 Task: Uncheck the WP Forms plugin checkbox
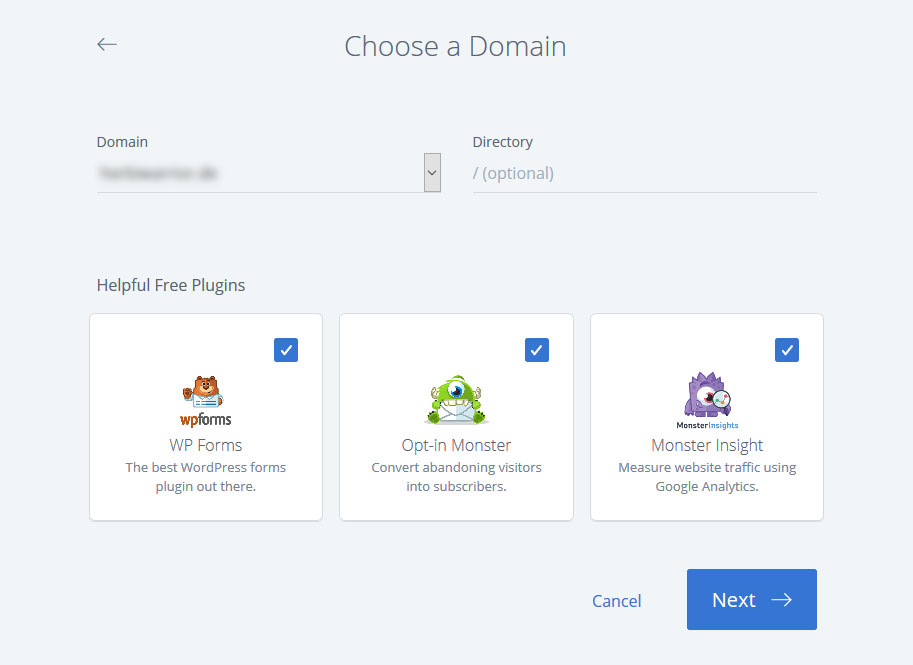286,350
